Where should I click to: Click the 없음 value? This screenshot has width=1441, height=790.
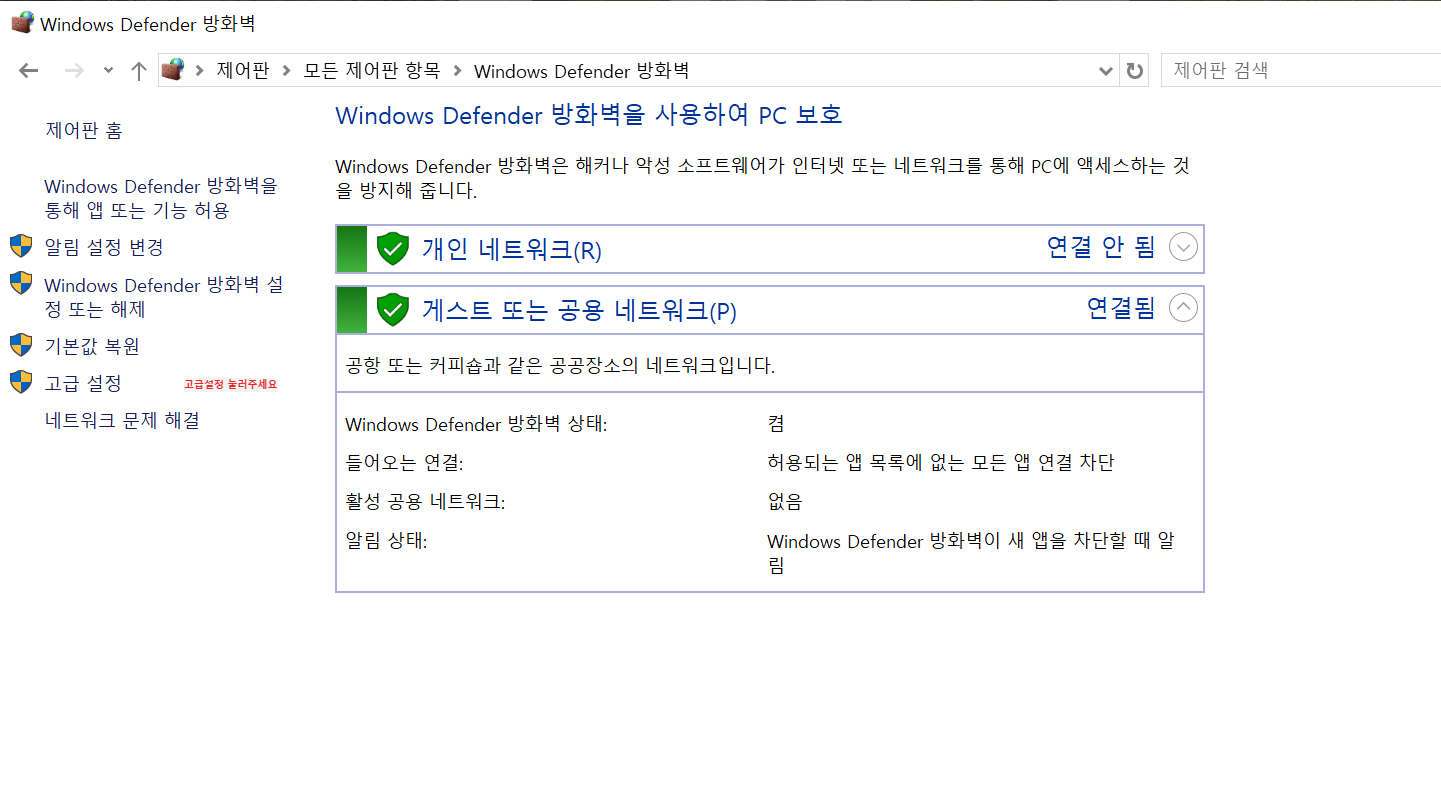pyautogui.click(x=785, y=502)
